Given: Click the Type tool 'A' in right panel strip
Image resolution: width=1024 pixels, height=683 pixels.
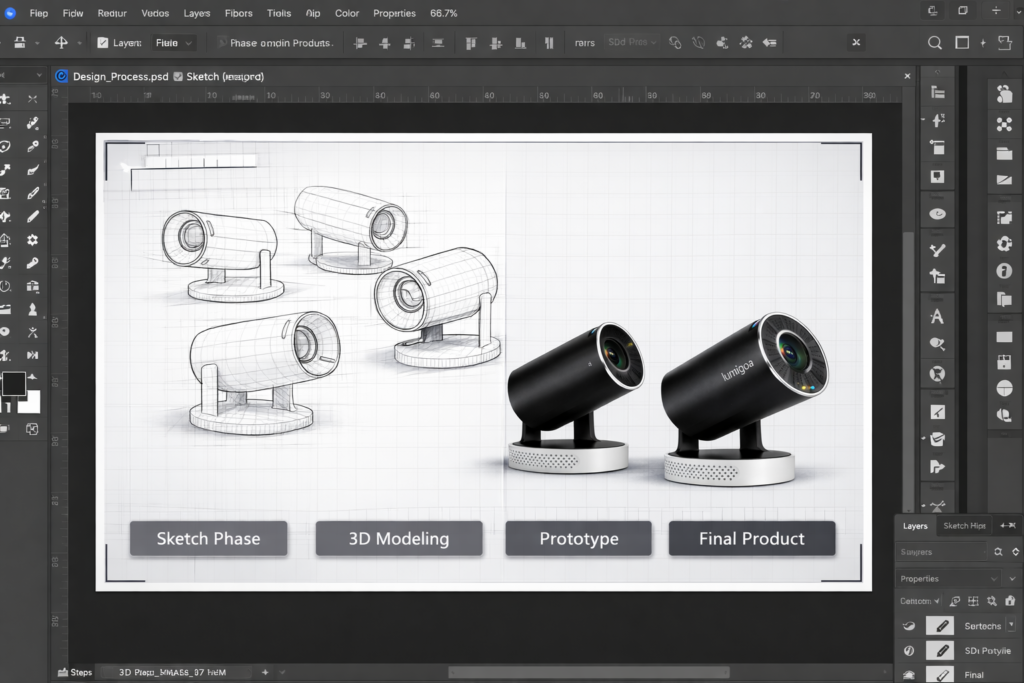Looking at the screenshot, I should coord(937,317).
